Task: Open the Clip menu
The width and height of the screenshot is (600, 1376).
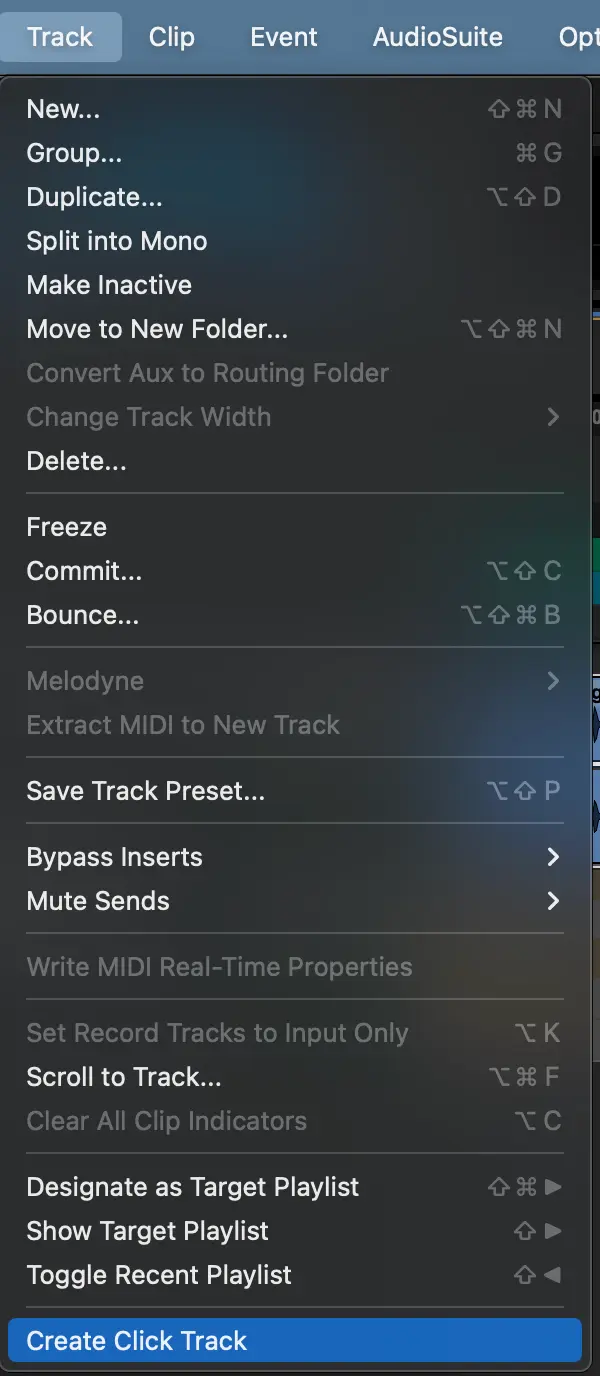Action: click(171, 37)
